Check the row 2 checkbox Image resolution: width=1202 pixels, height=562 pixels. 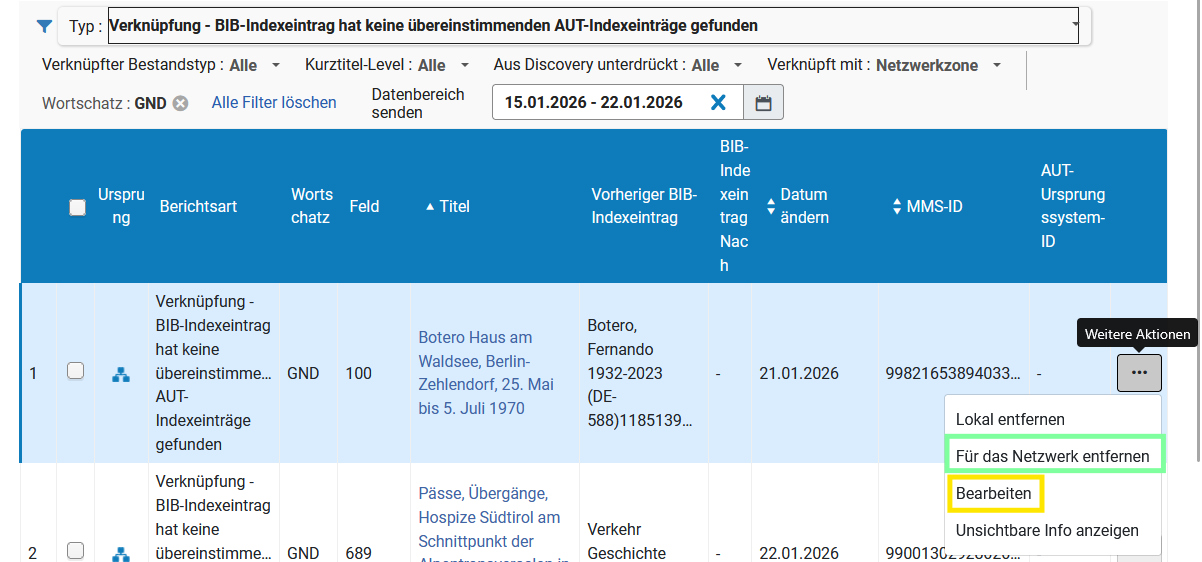(75, 550)
